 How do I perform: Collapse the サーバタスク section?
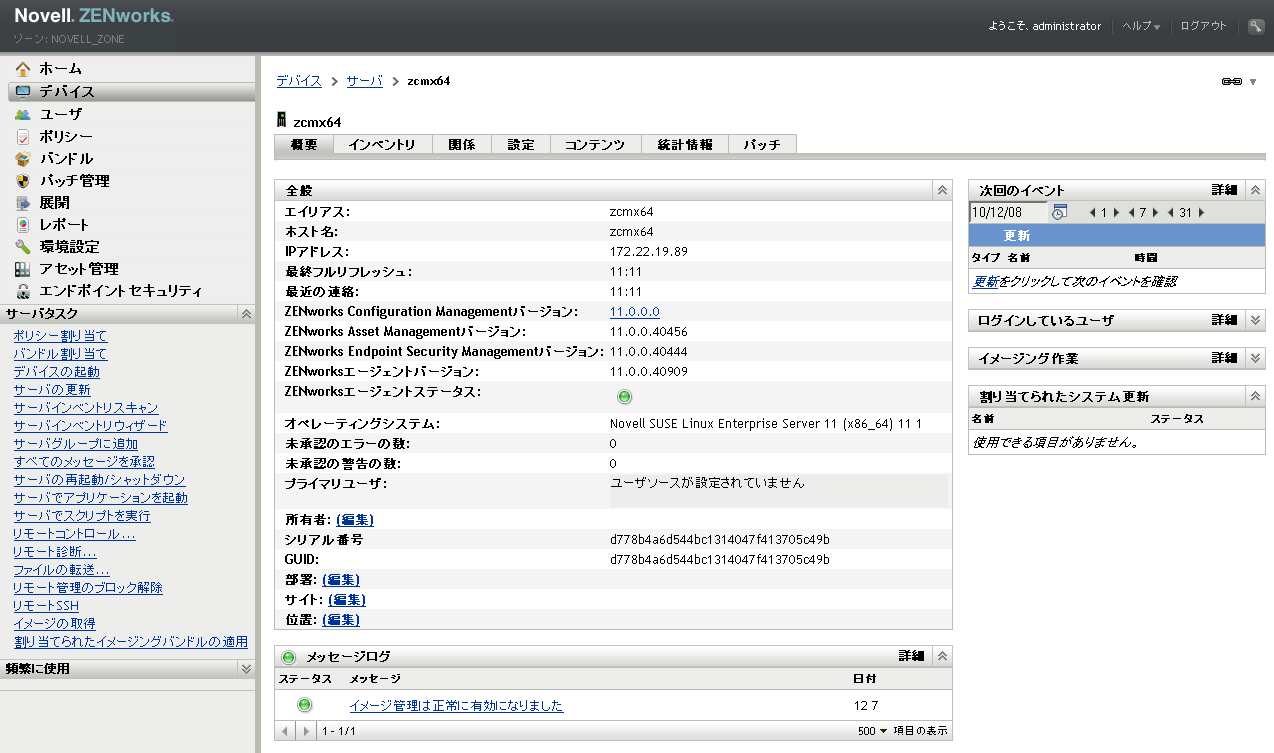pos(246,314)
